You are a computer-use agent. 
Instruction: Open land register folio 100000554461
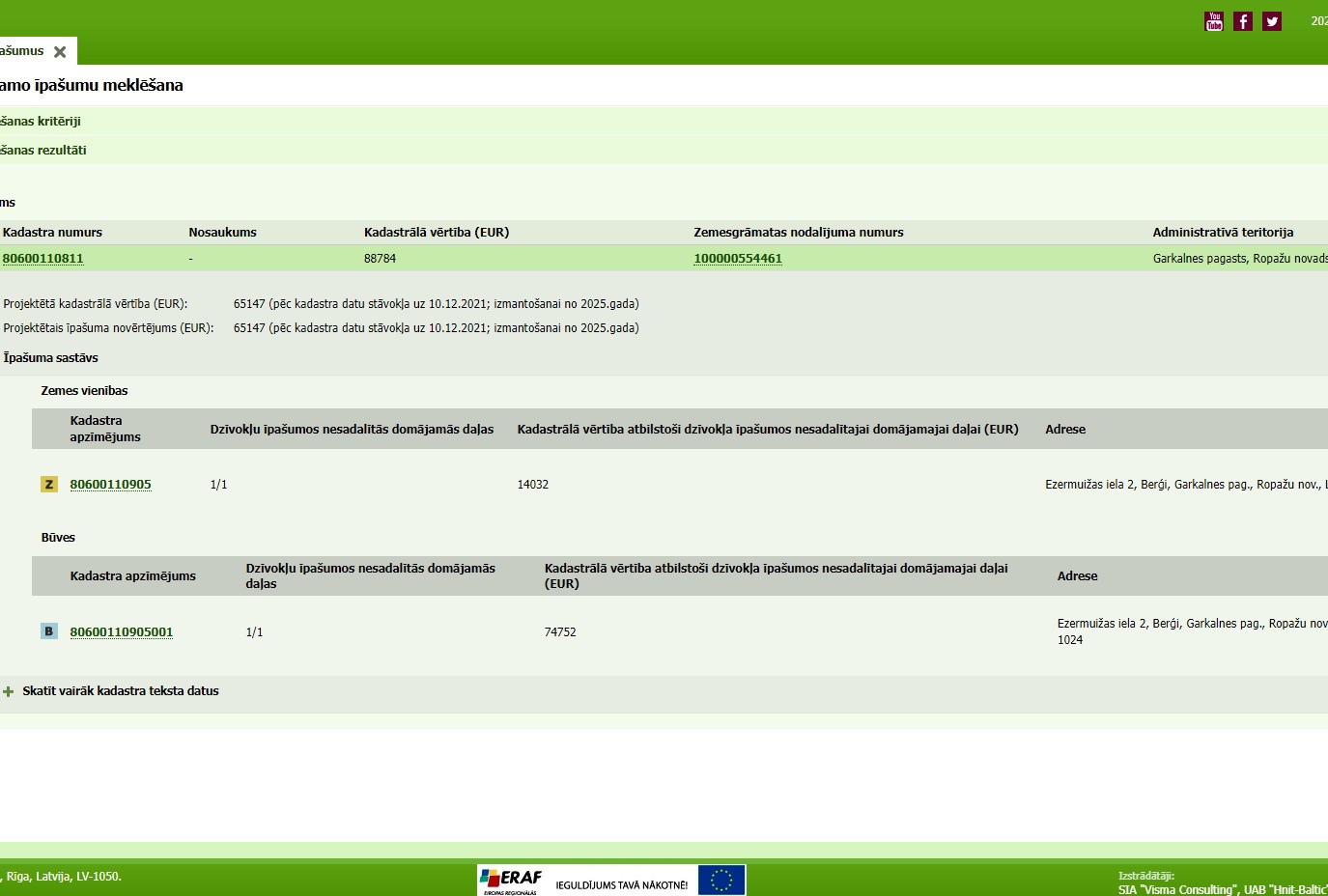click(x=738, y=259)
